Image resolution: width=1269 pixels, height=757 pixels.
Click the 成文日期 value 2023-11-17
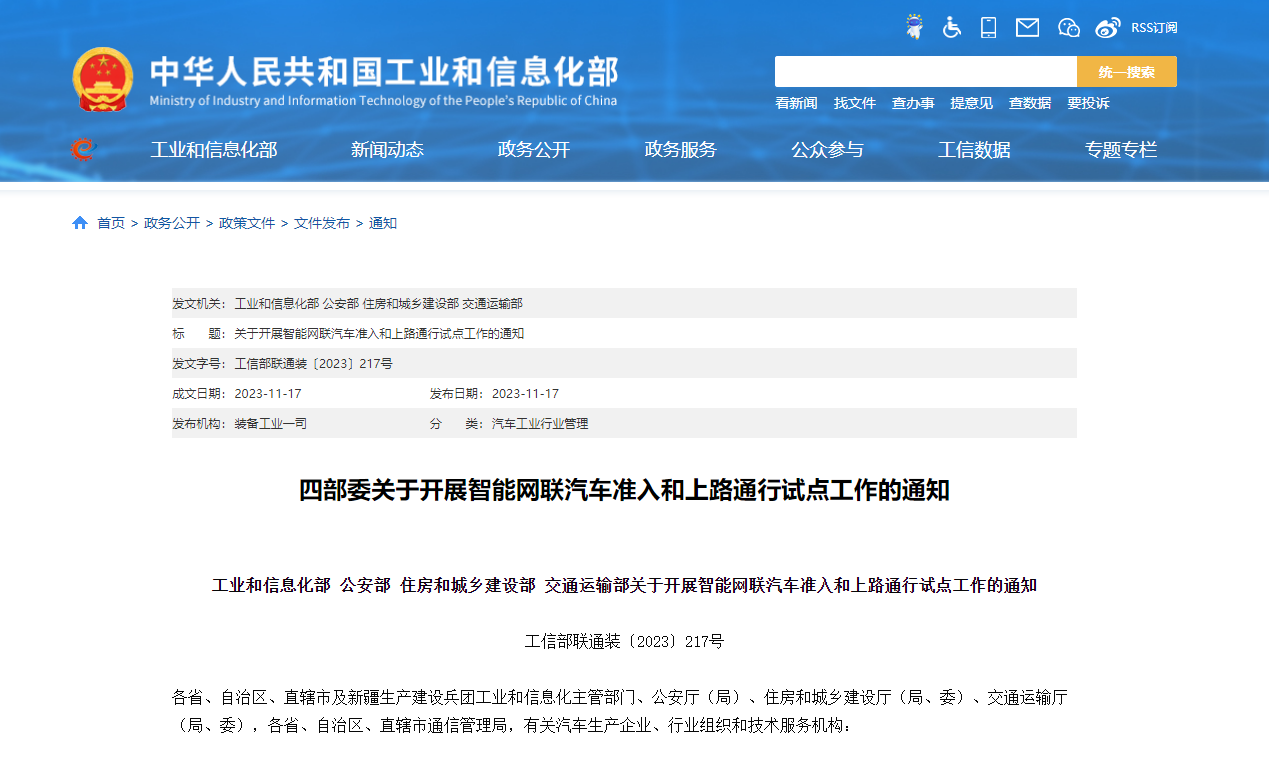pos(268,393)
